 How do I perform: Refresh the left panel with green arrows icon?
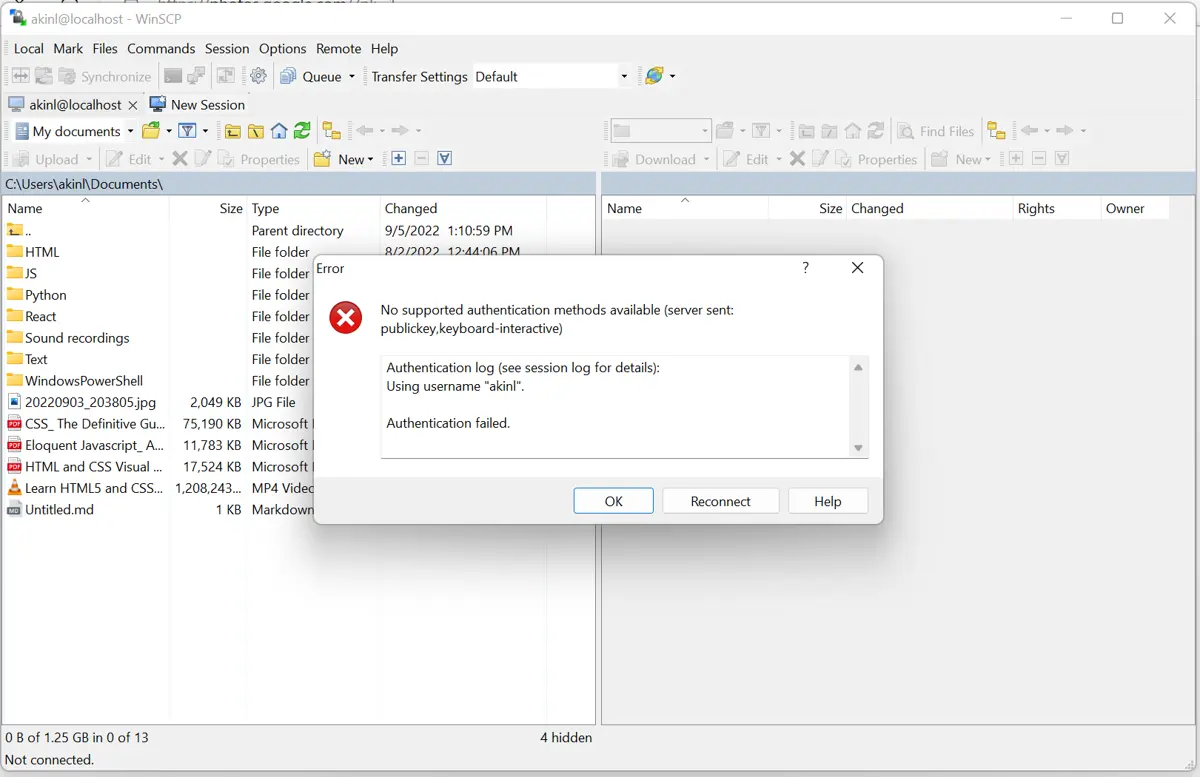tap(302, 131)
